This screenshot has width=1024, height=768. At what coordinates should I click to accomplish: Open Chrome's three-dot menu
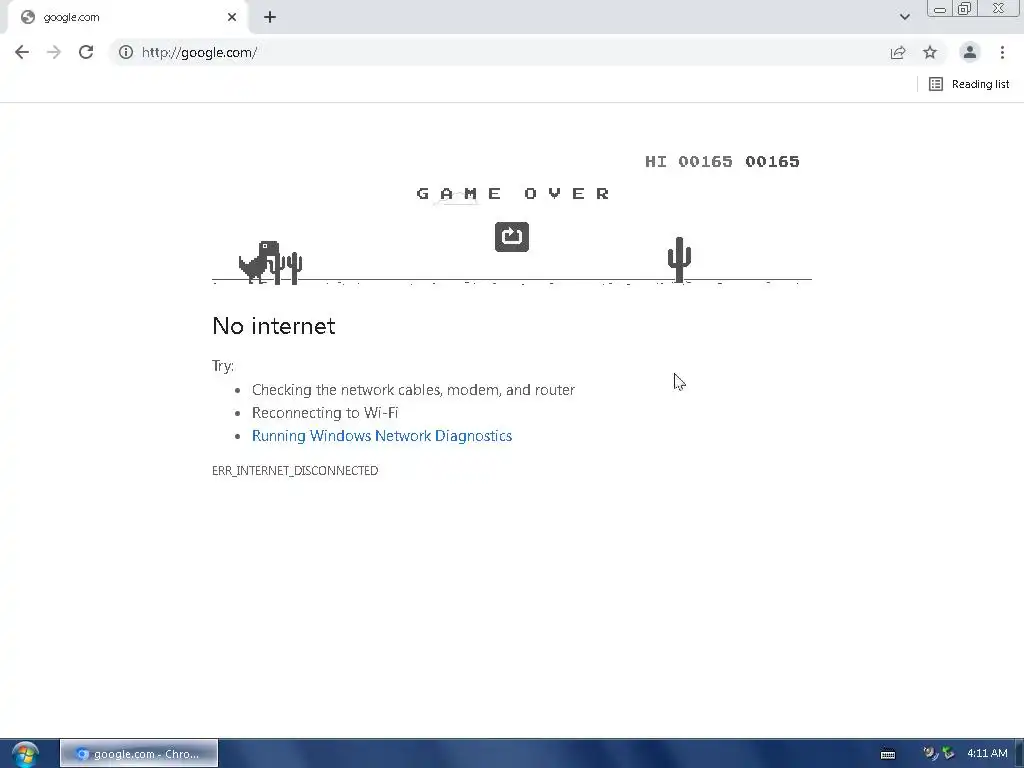(x=1002, y=52)
